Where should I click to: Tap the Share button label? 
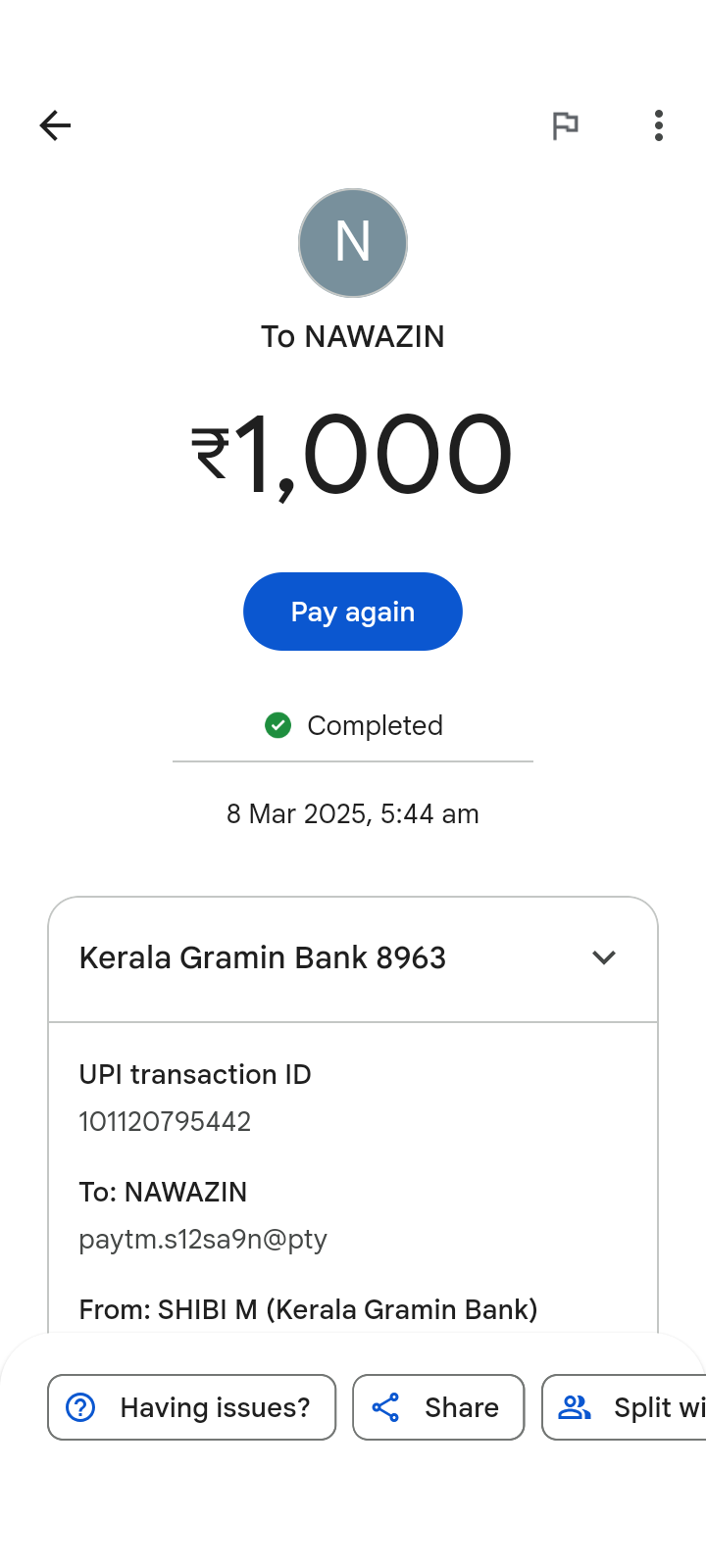(x=462, y=1407)
